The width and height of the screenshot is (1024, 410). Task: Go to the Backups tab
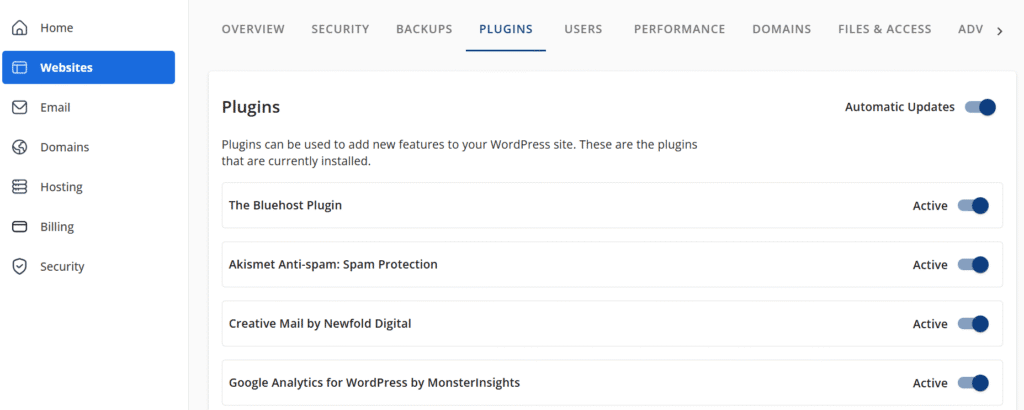point(424,29)
